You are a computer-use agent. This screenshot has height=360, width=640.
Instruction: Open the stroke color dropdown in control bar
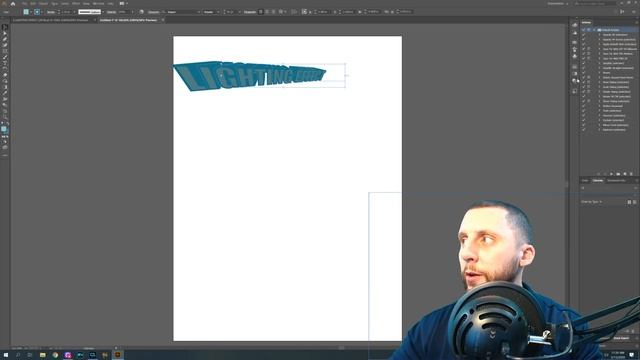(x=42, y=12)
